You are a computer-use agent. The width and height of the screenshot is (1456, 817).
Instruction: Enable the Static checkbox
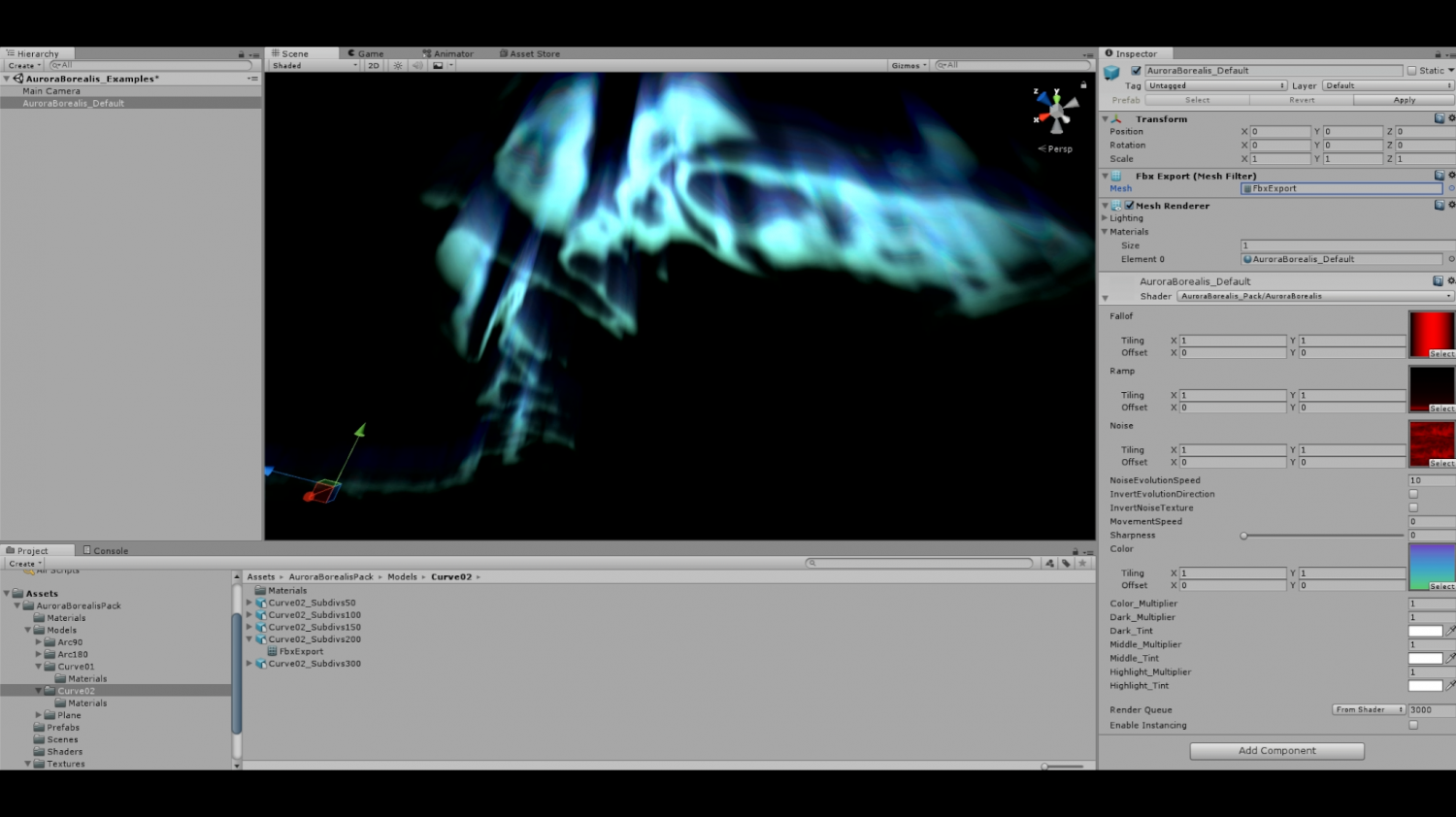click(1412, 71)
